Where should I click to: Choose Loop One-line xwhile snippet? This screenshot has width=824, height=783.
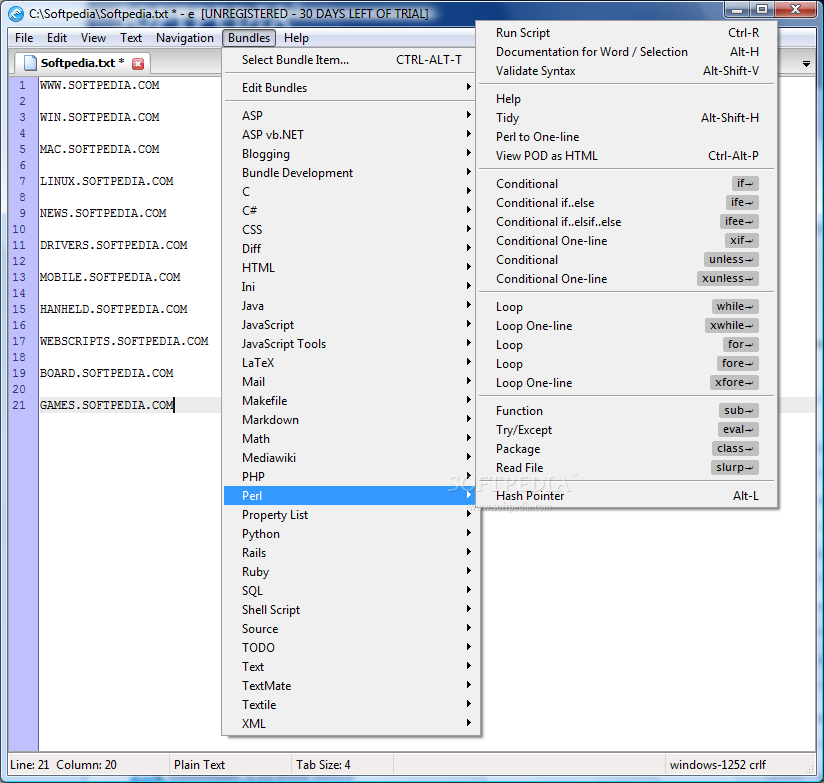click(626, 326)
